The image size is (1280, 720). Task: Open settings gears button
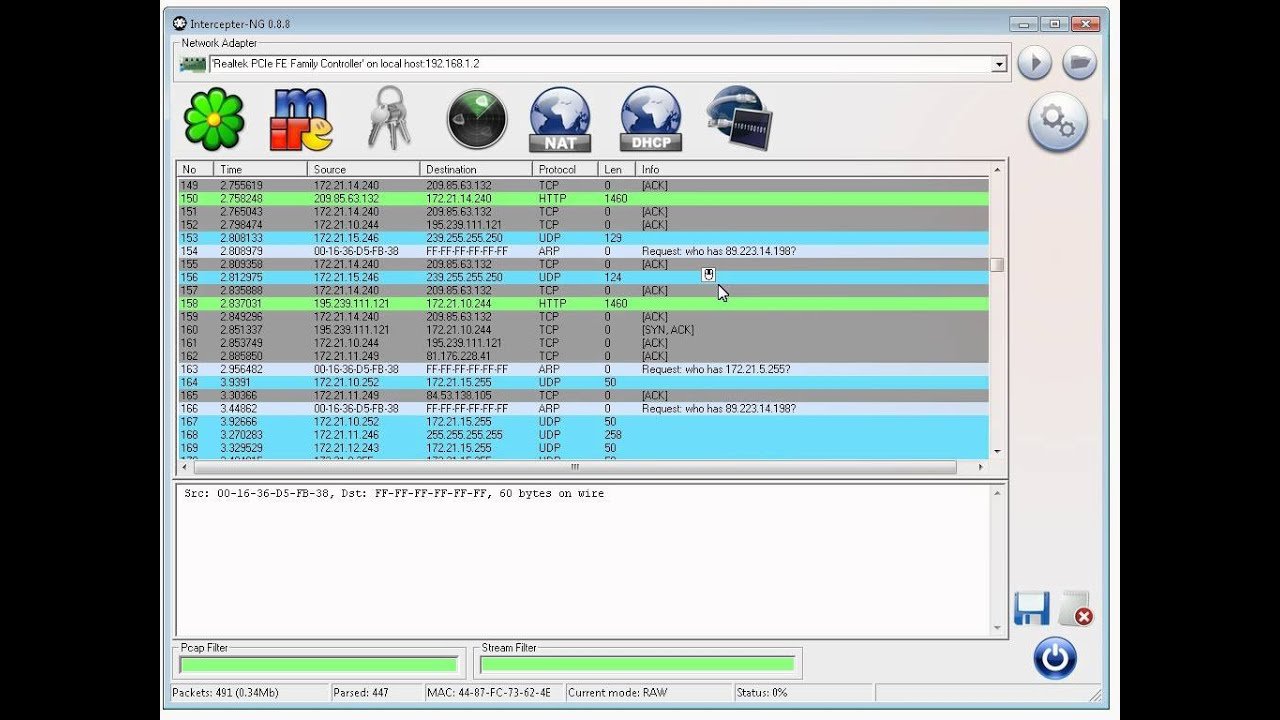(1057, 122)
